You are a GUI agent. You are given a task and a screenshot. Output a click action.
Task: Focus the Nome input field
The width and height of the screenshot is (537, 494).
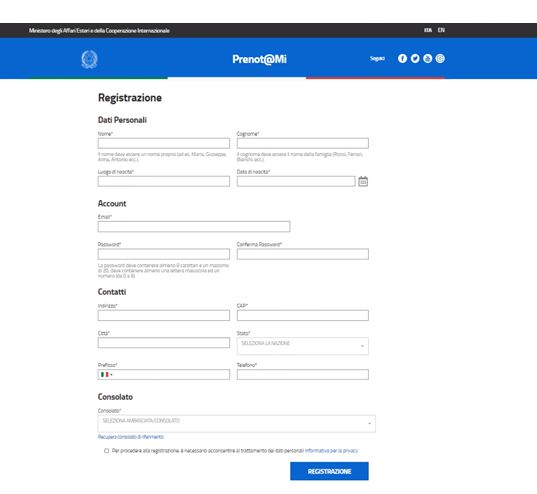pyautogui.click(x=164, y=143)
